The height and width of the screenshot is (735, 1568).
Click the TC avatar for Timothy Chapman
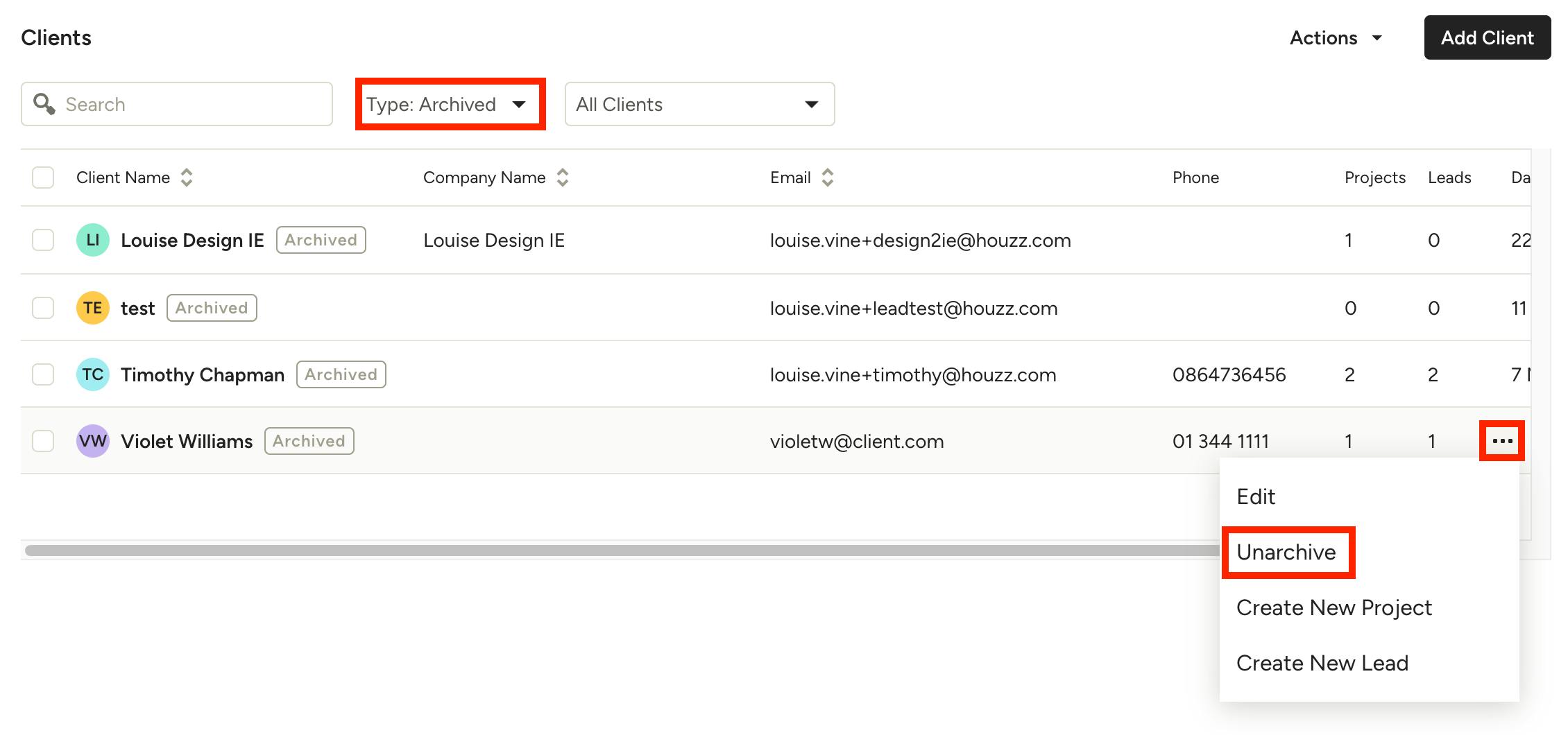[93, 374]
